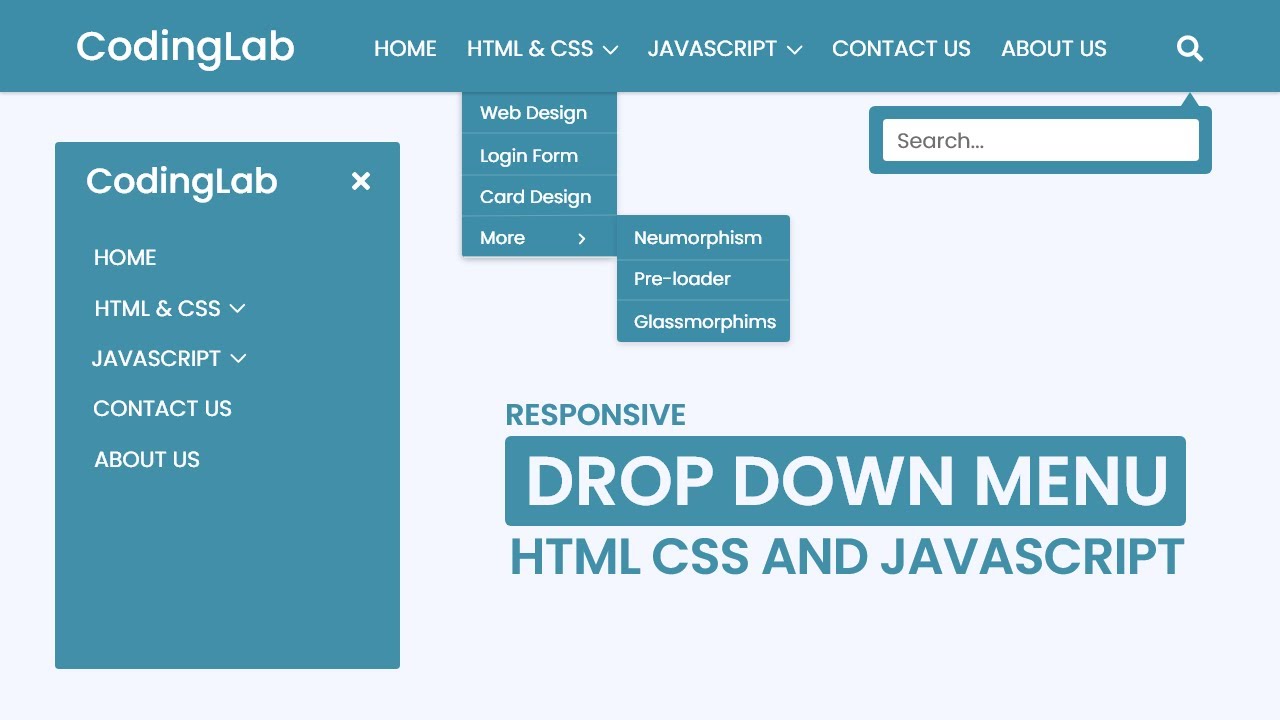
Task: Open ABOUT US in top navbar
Action: point(1054,49)
